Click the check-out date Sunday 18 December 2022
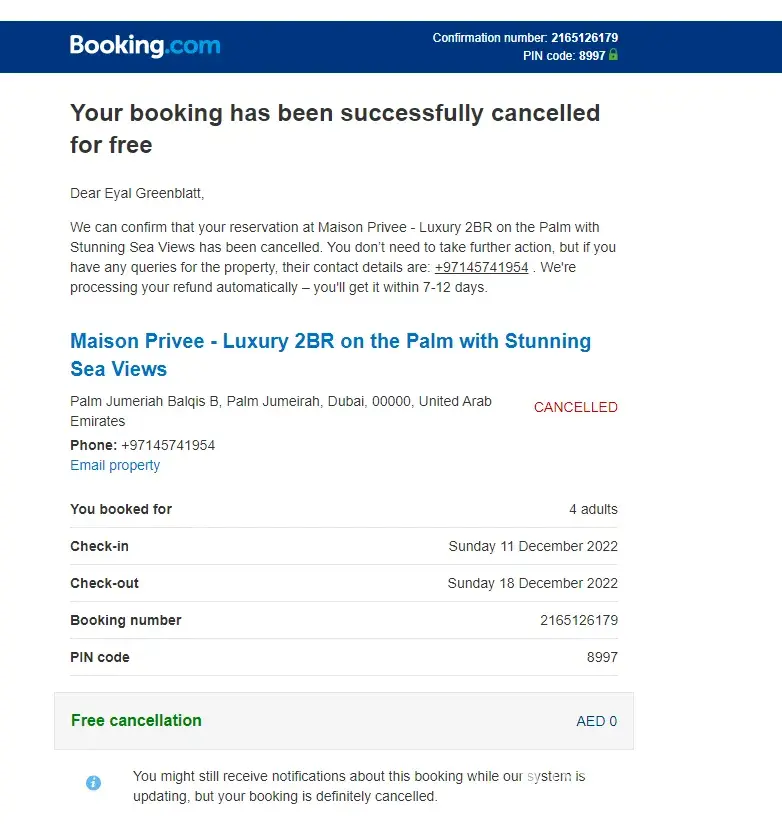The image size is (782, 824). coord(532,583)
